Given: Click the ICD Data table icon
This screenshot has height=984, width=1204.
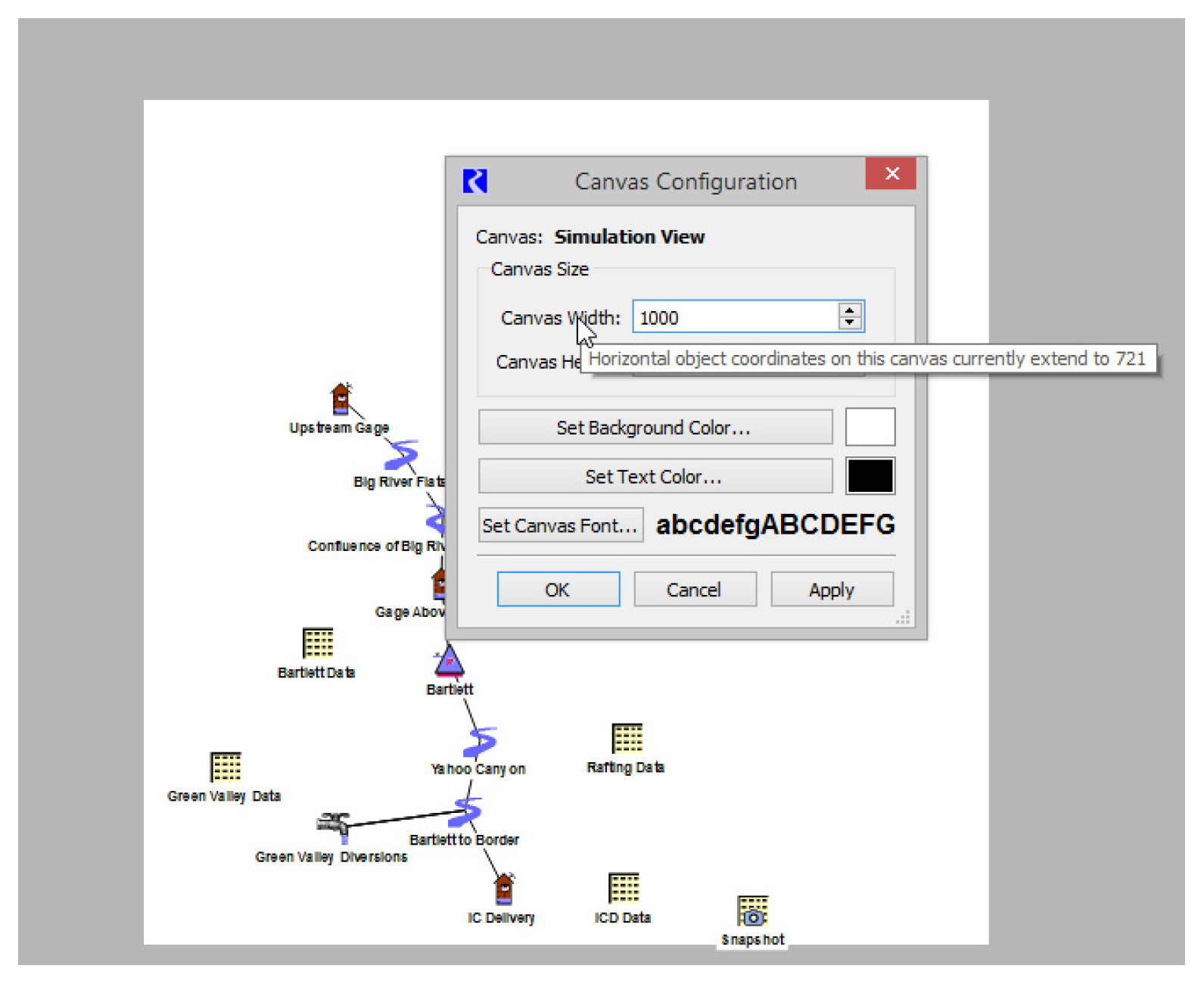Looking at the screenshot, I should 624,888.
